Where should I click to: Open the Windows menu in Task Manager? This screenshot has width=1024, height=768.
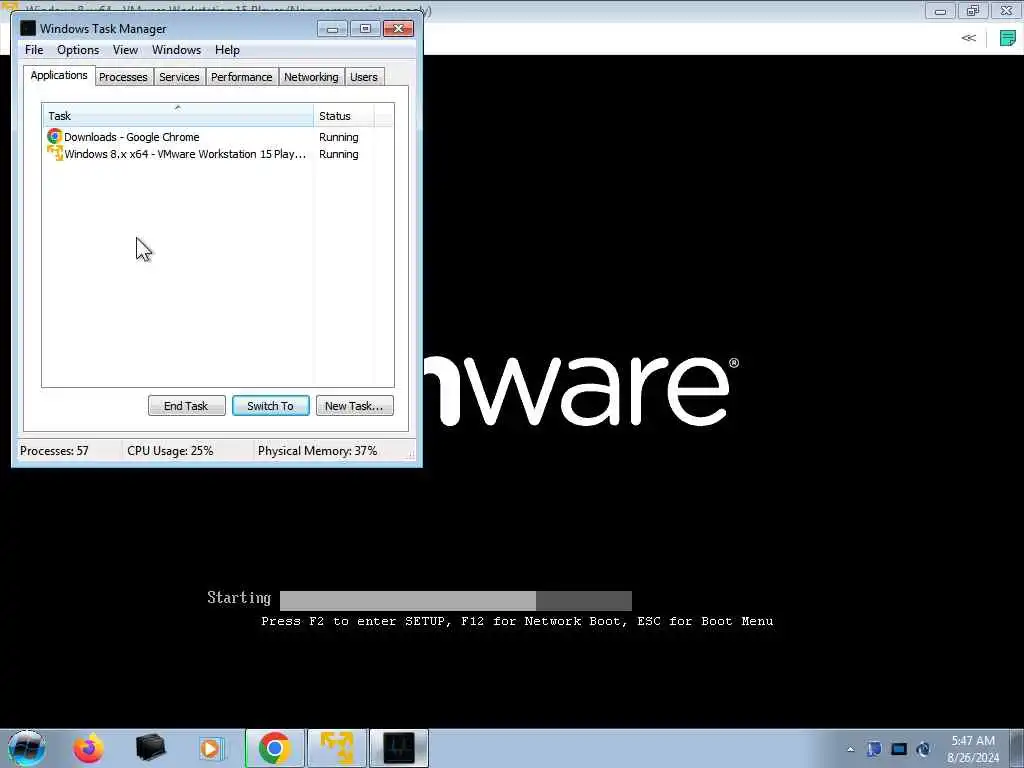pyautogui.click(x=176, y=50)
